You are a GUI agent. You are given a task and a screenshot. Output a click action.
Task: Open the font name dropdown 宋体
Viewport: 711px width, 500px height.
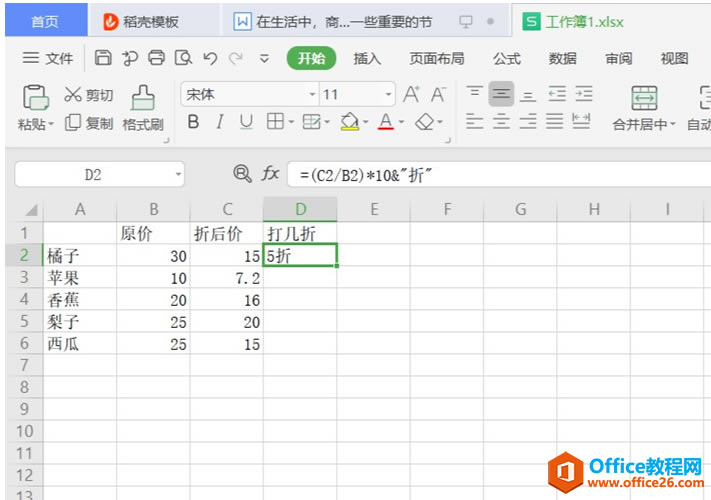coord(312,94)
